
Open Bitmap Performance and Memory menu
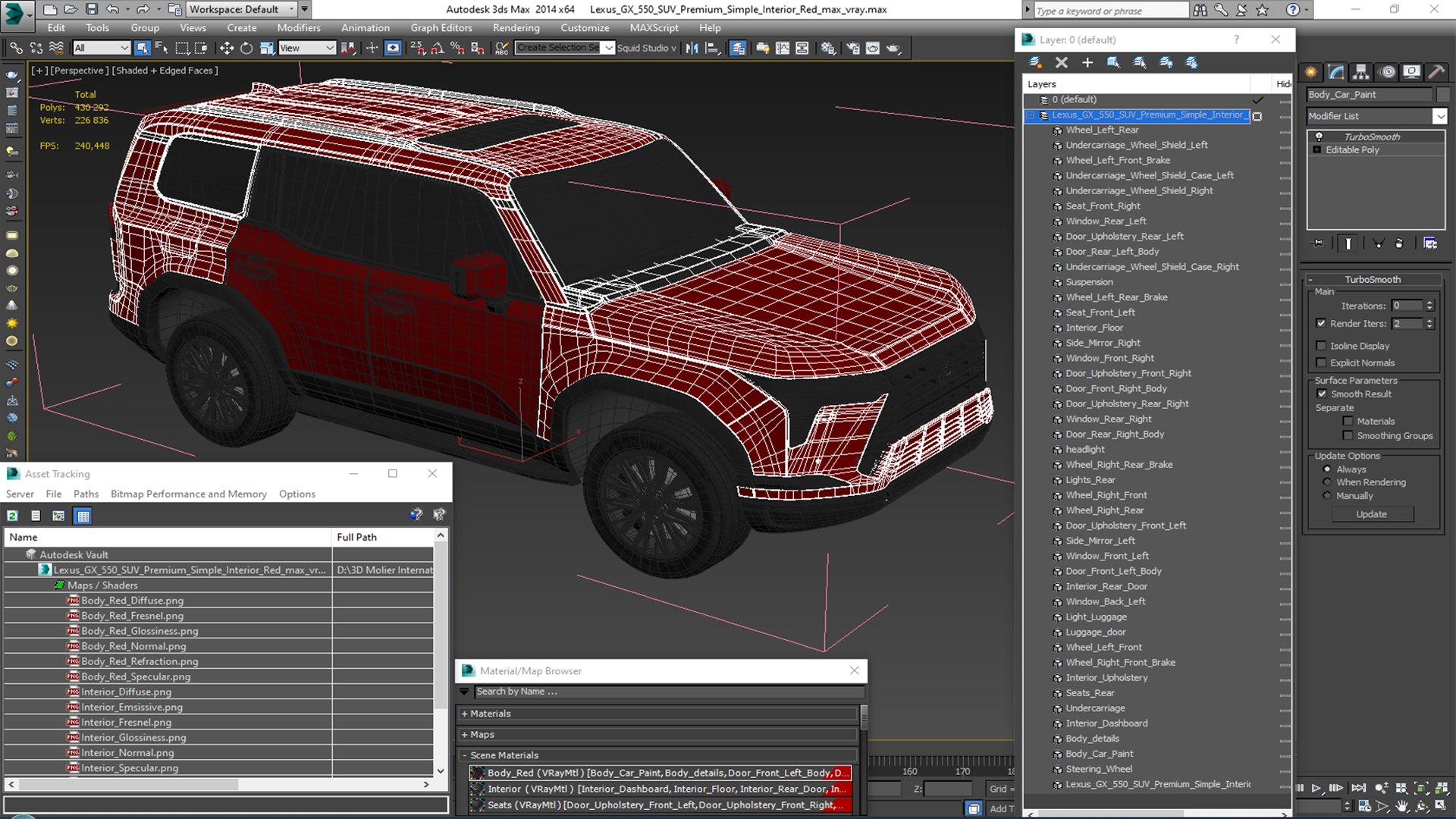189,494
